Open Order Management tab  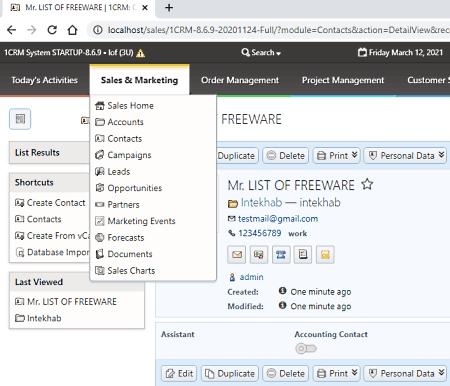tap(240, 80)
